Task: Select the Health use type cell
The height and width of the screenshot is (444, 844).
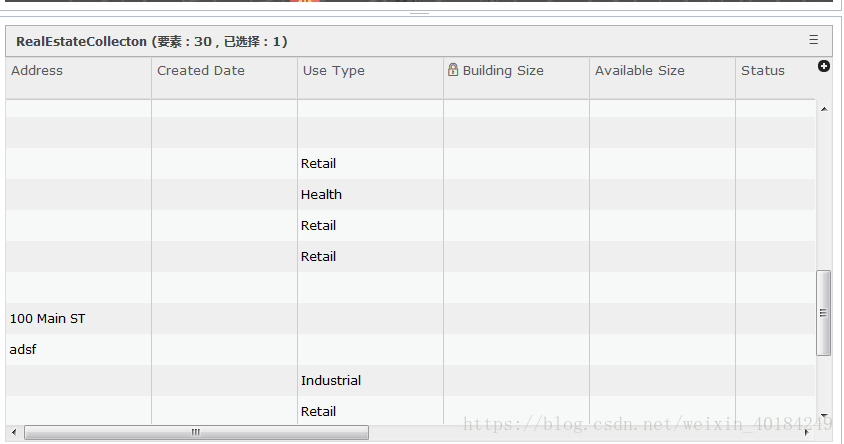Action: (x=321, y=194)
